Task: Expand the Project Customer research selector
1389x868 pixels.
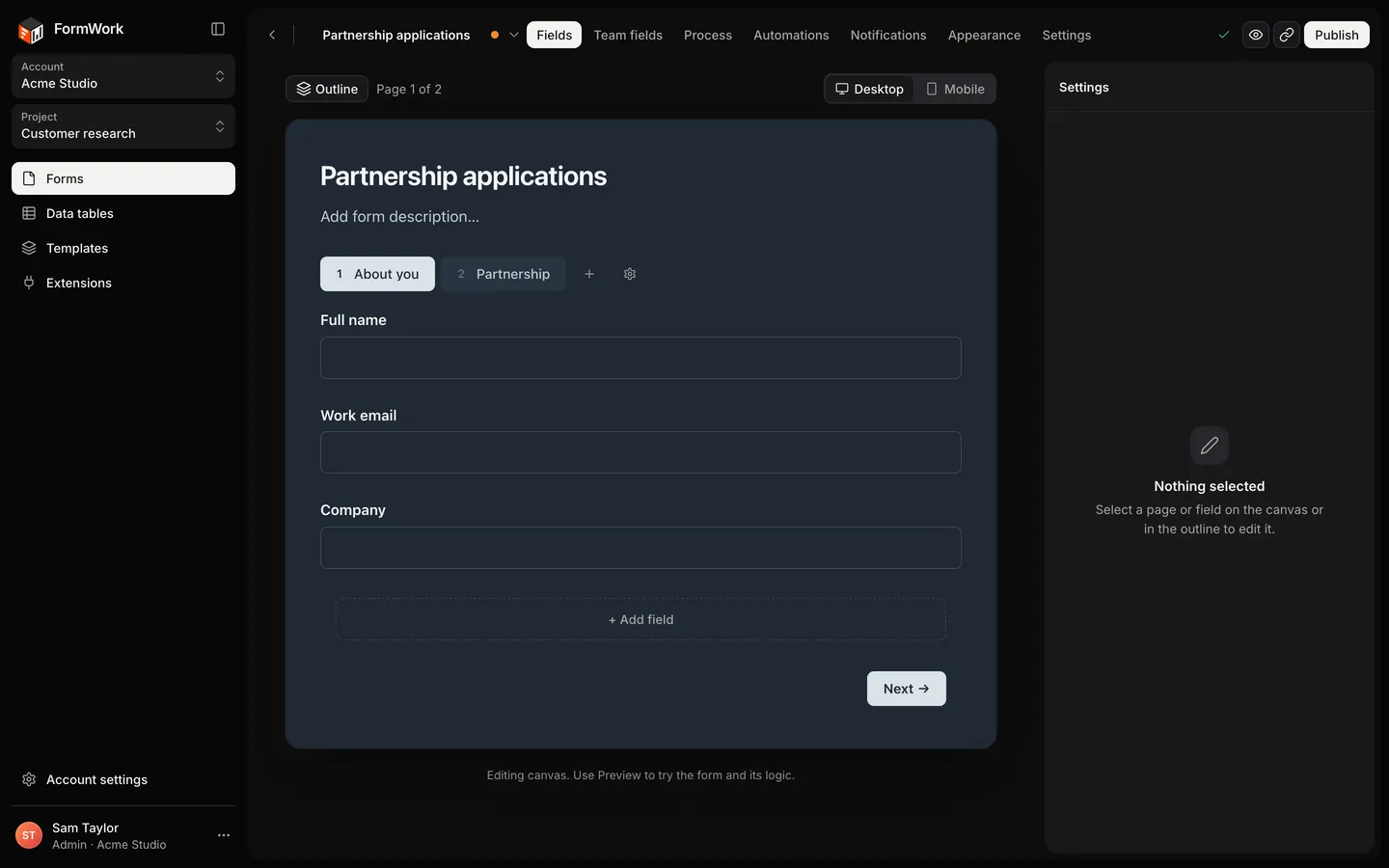Action: point(123,125)
